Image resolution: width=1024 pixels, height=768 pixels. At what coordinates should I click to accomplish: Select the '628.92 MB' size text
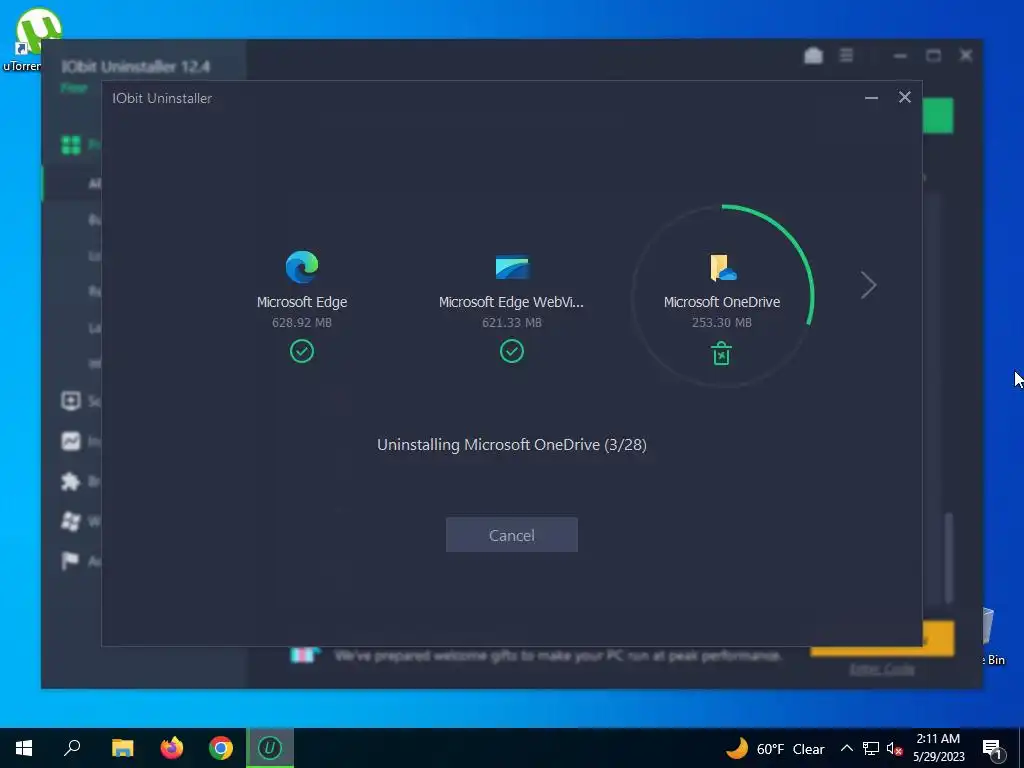point(302,323)
